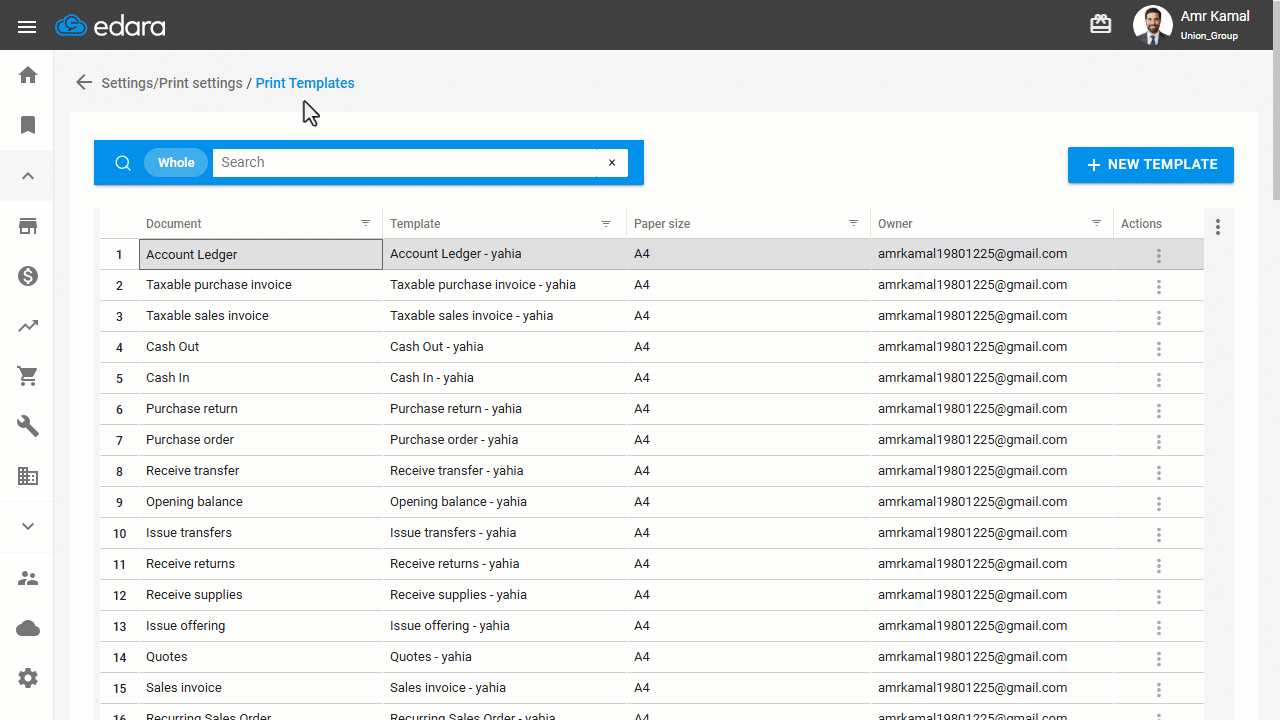Expand sidebar section with down chevron
Screen dimensions: 1280x720
pyautogui.click(x=28, y=527)
